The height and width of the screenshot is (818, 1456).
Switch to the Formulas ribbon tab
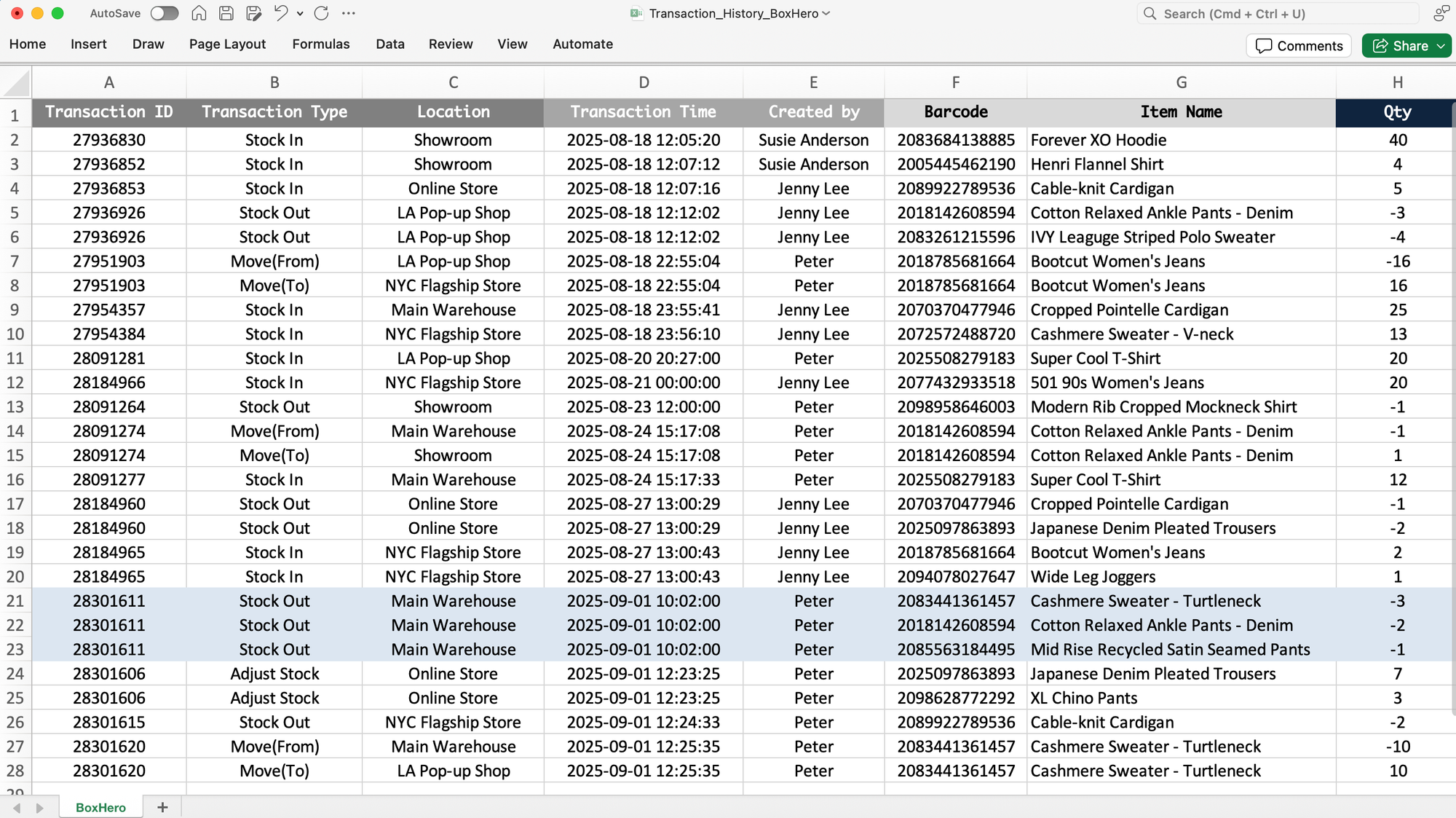tap(321, 44)
